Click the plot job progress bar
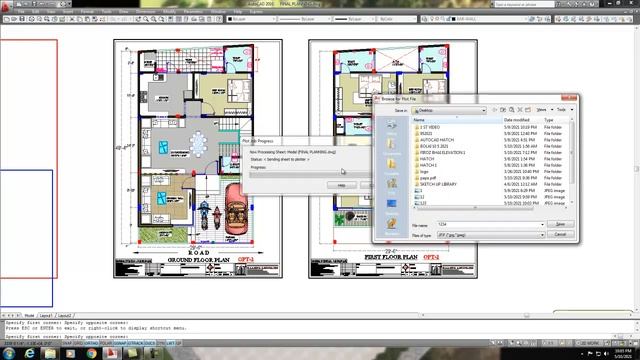The height and width of the screenshot is (360, 640). point(310,175)
